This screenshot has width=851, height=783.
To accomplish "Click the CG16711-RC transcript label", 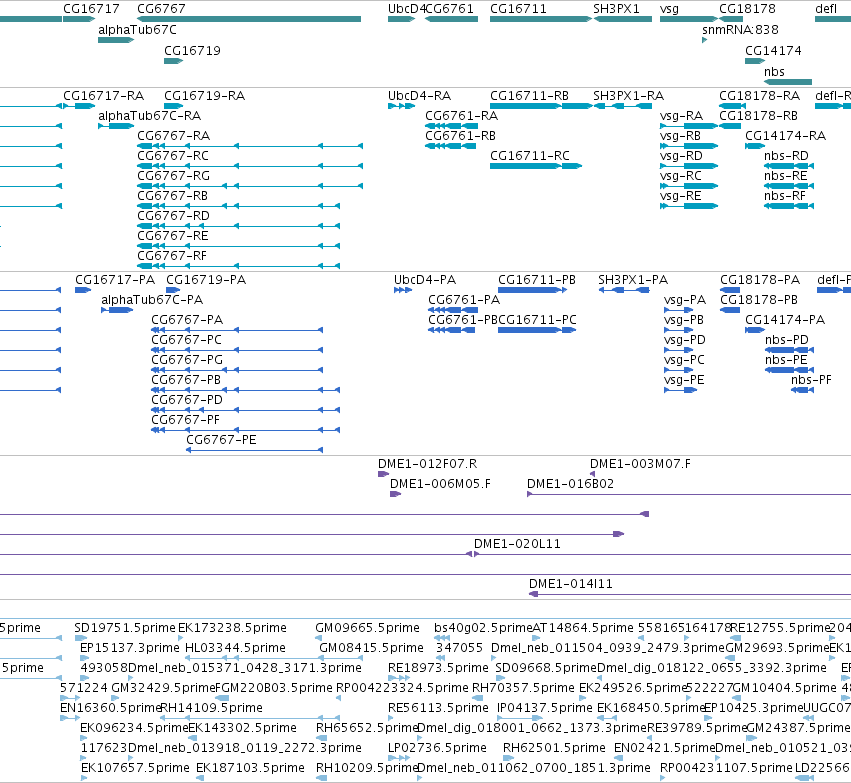I will click(x=530, y=156).
